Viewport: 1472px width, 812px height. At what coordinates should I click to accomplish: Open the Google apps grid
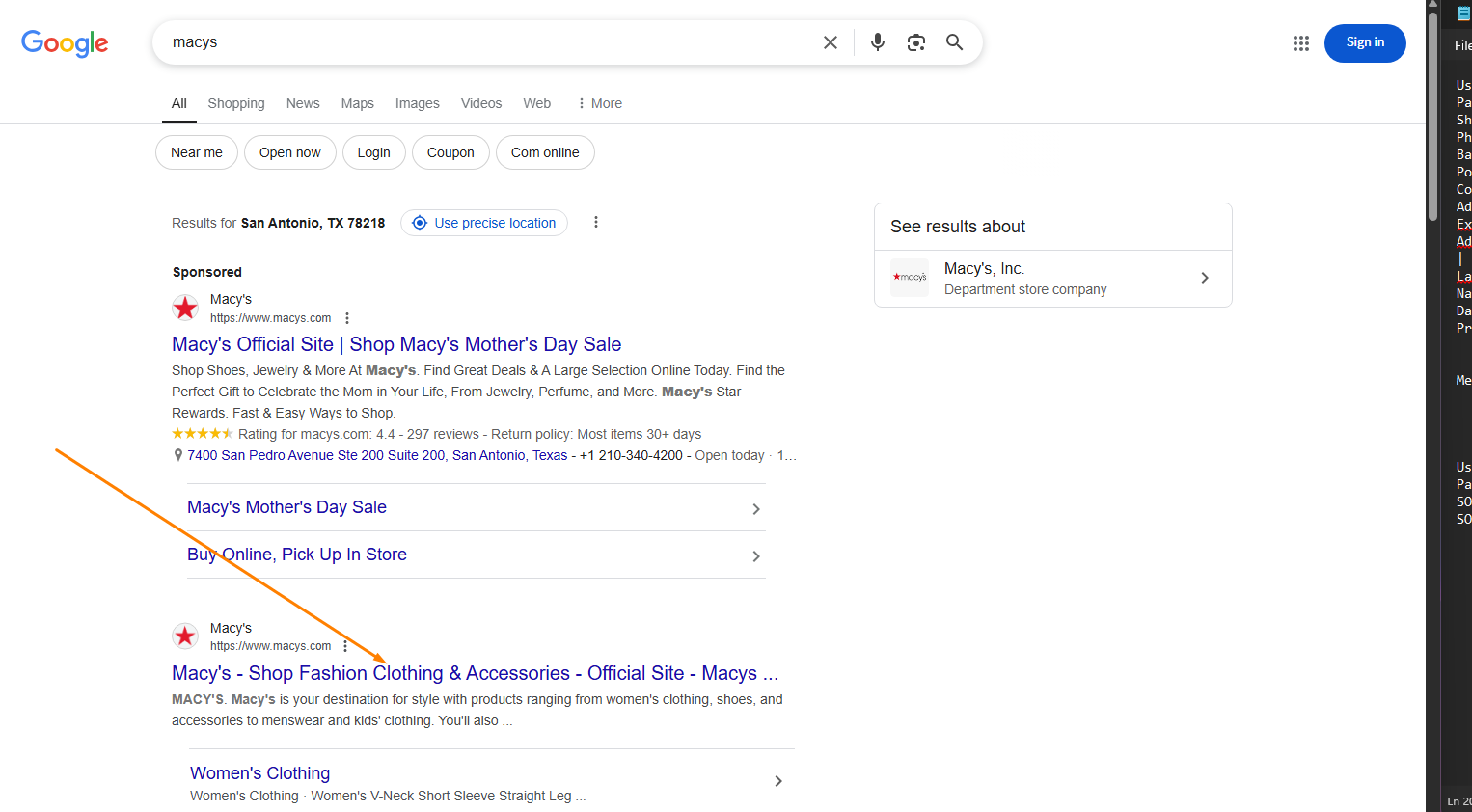(x=1300, y=43)
